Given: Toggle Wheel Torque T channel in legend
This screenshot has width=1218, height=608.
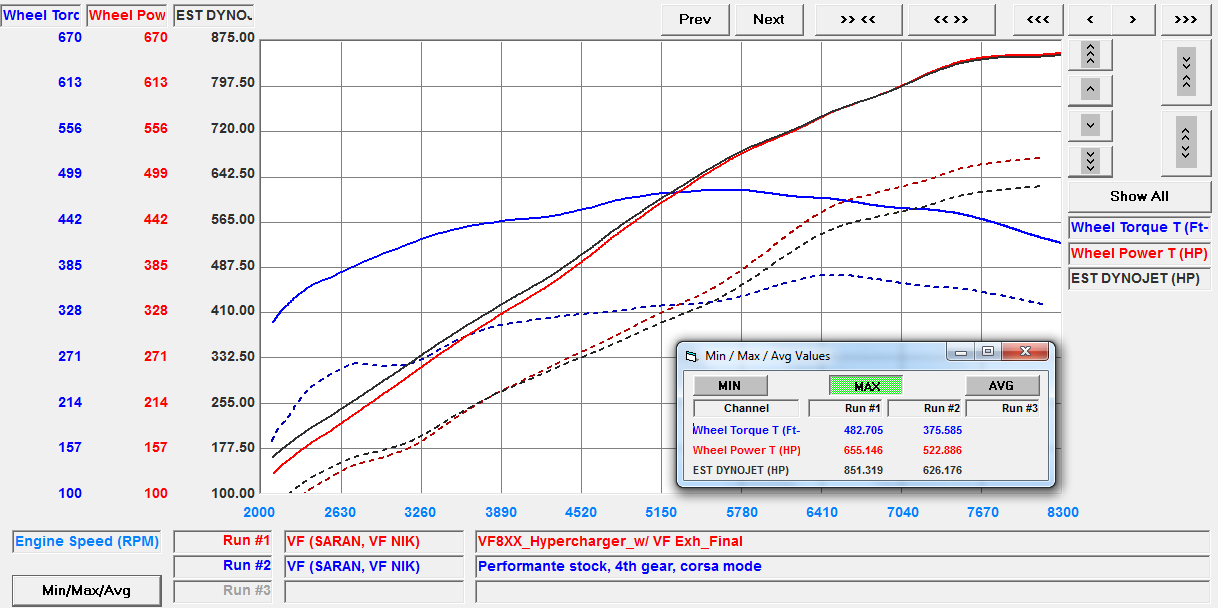Looking at the screenshot, I should coord(1139,228).
